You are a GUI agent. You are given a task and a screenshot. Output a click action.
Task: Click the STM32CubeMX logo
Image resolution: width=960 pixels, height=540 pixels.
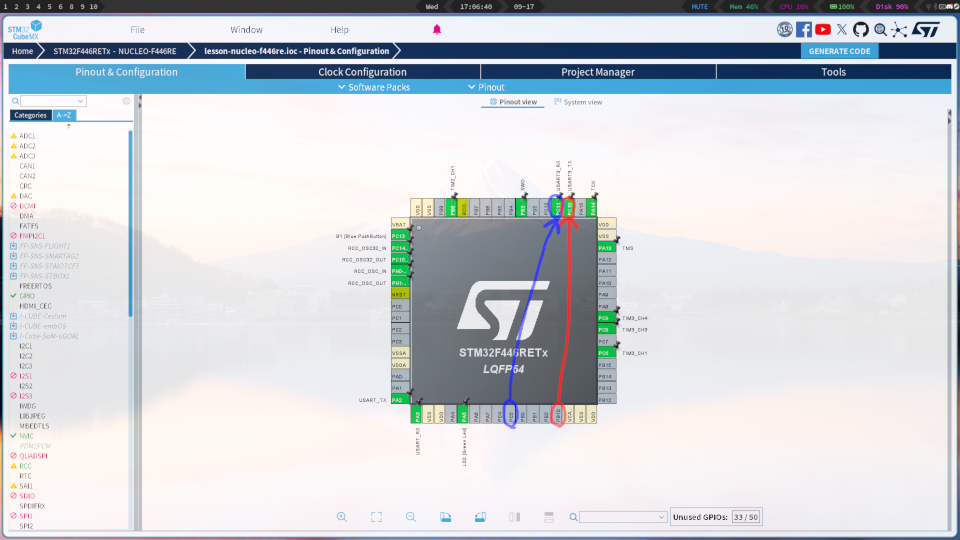[25, 30]
